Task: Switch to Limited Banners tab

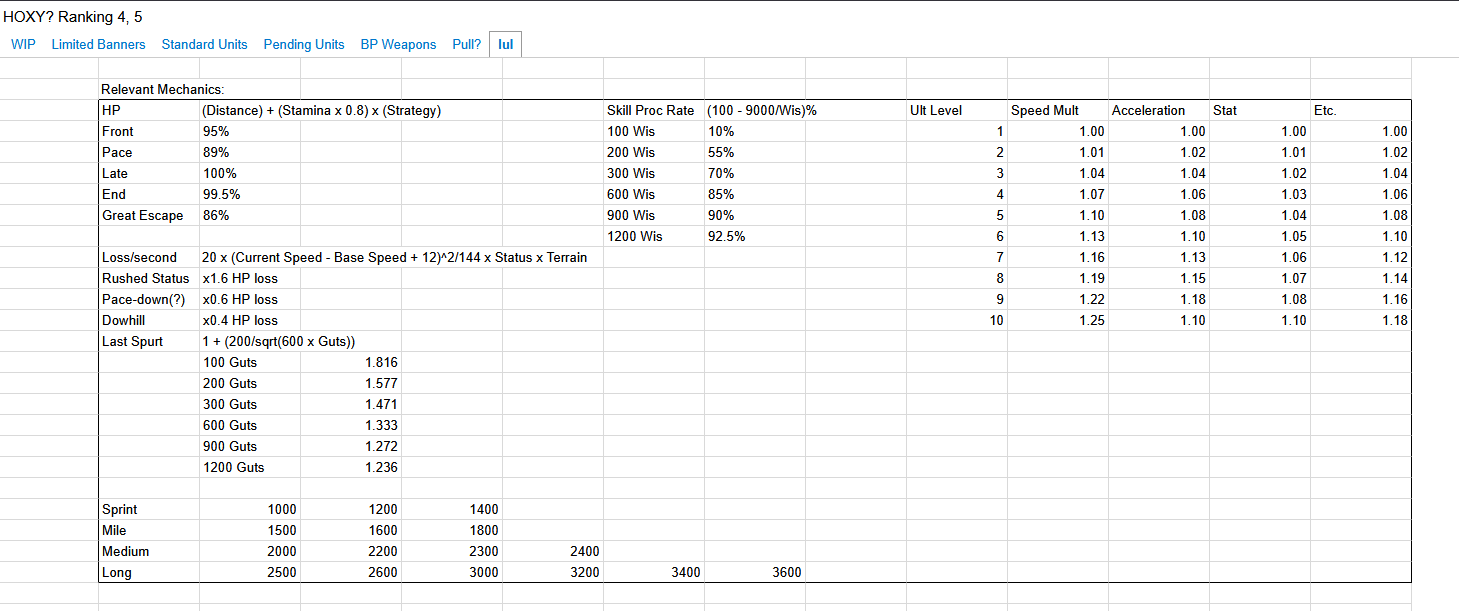Action: (x=98, y=44)
